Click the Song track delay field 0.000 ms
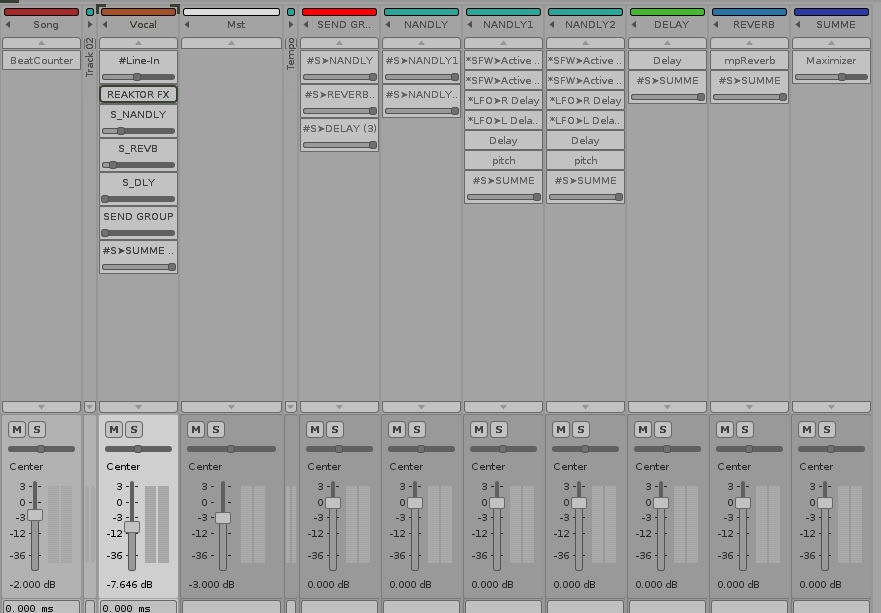The width and height of the screenshot is (881, 613). coord(41,607)
